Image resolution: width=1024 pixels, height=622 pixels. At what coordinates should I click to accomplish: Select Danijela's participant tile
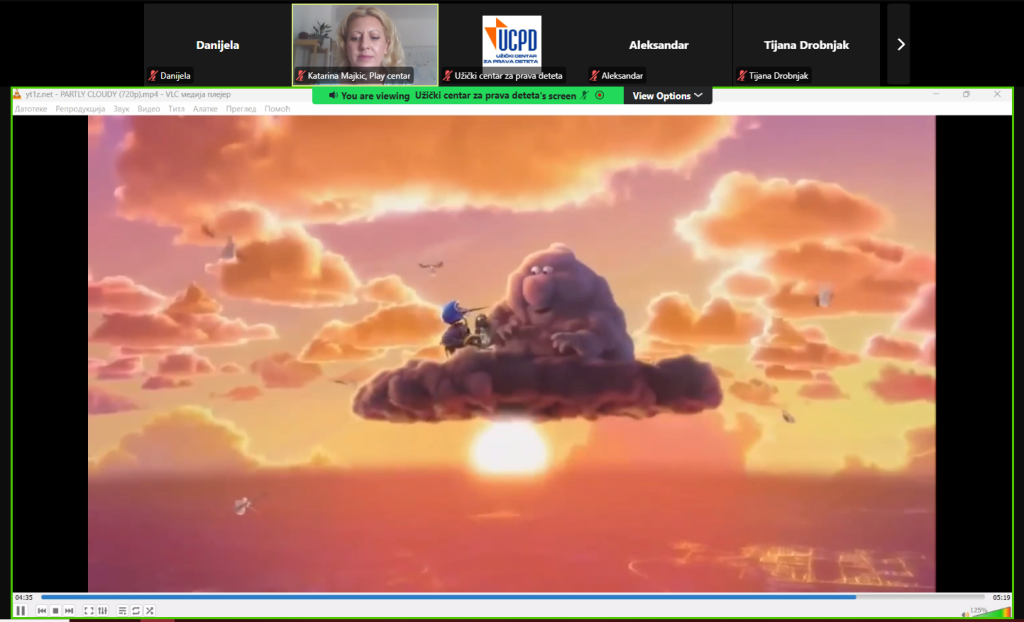[217, 44]
